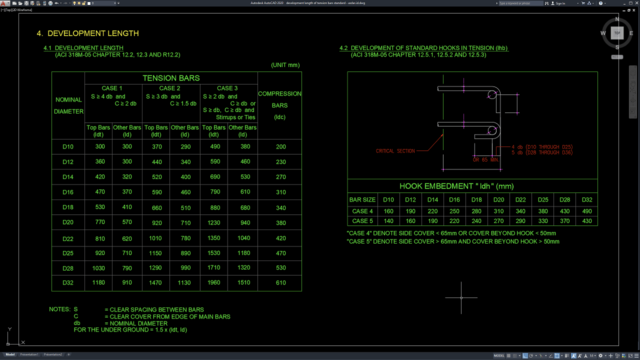The image size is (640, 360).
Task: Switch to the Model tab
Action: point(10,355)
